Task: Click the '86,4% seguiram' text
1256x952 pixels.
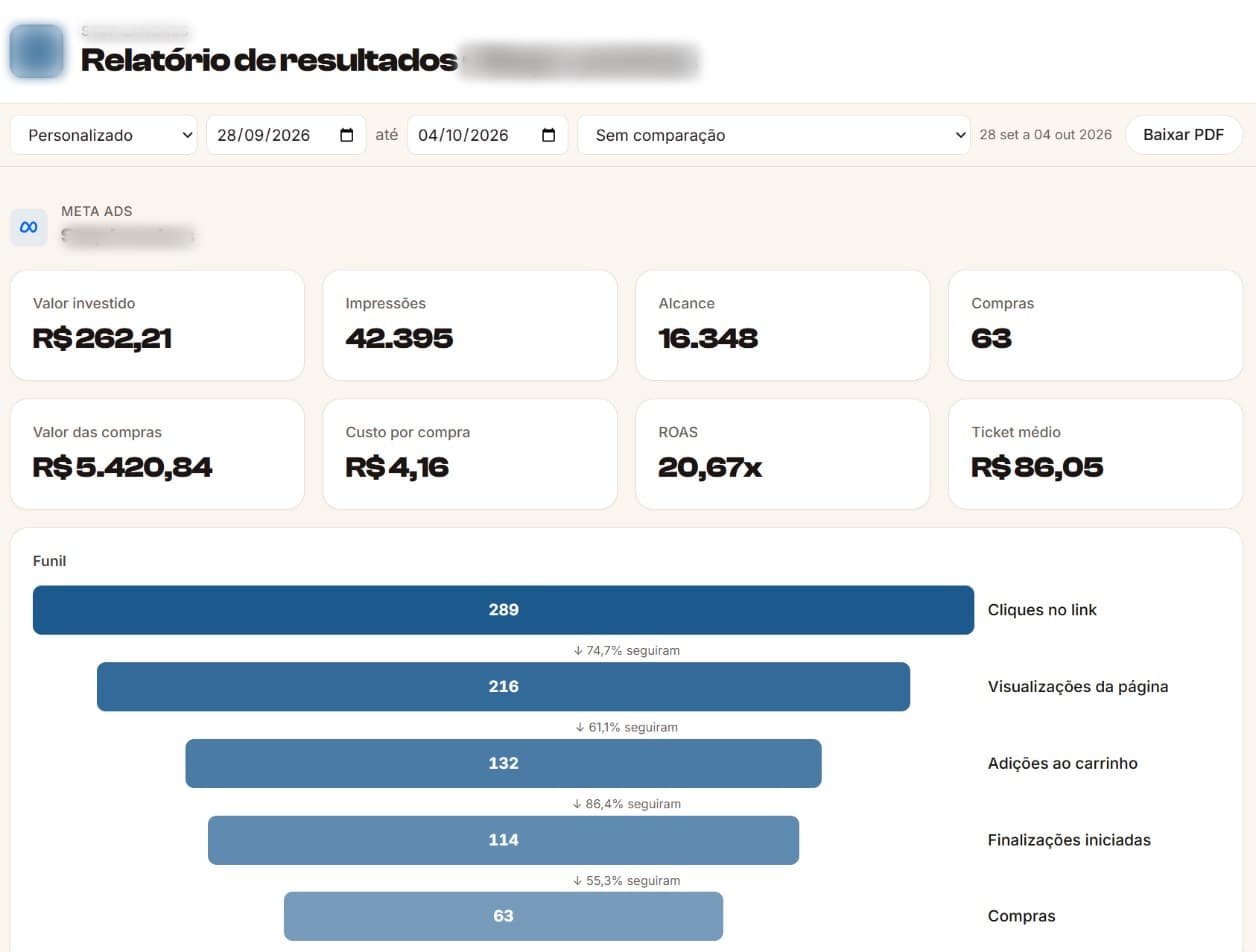Action: [633, 804]
